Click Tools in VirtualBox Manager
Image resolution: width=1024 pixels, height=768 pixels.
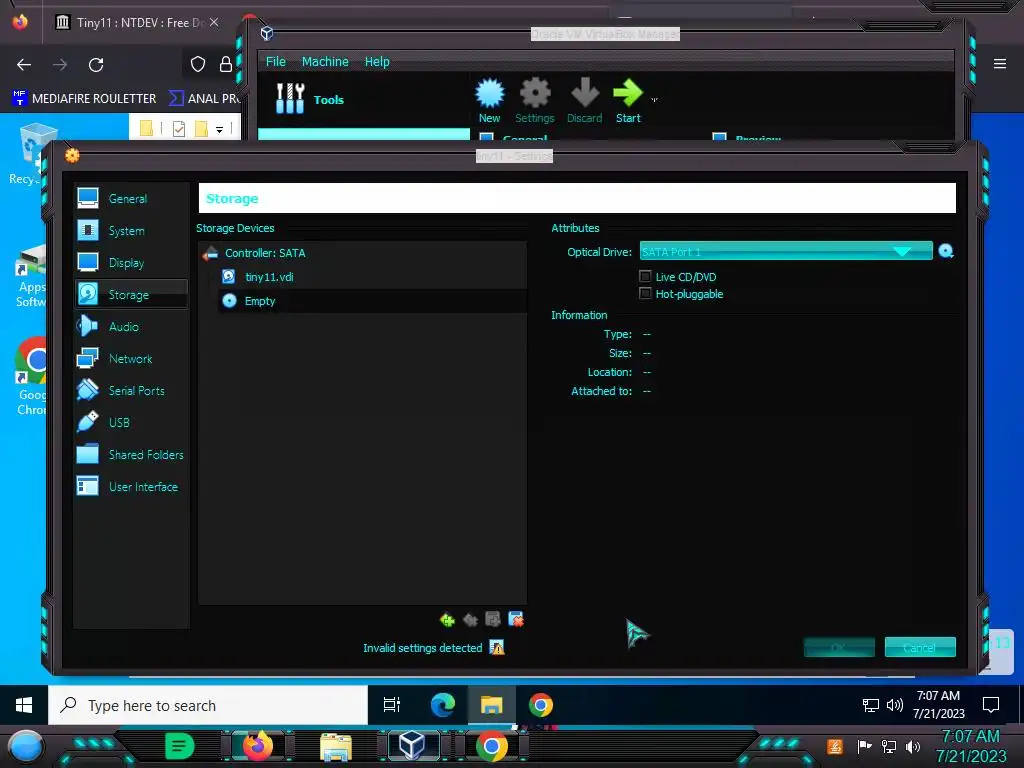tap(309, 99)
